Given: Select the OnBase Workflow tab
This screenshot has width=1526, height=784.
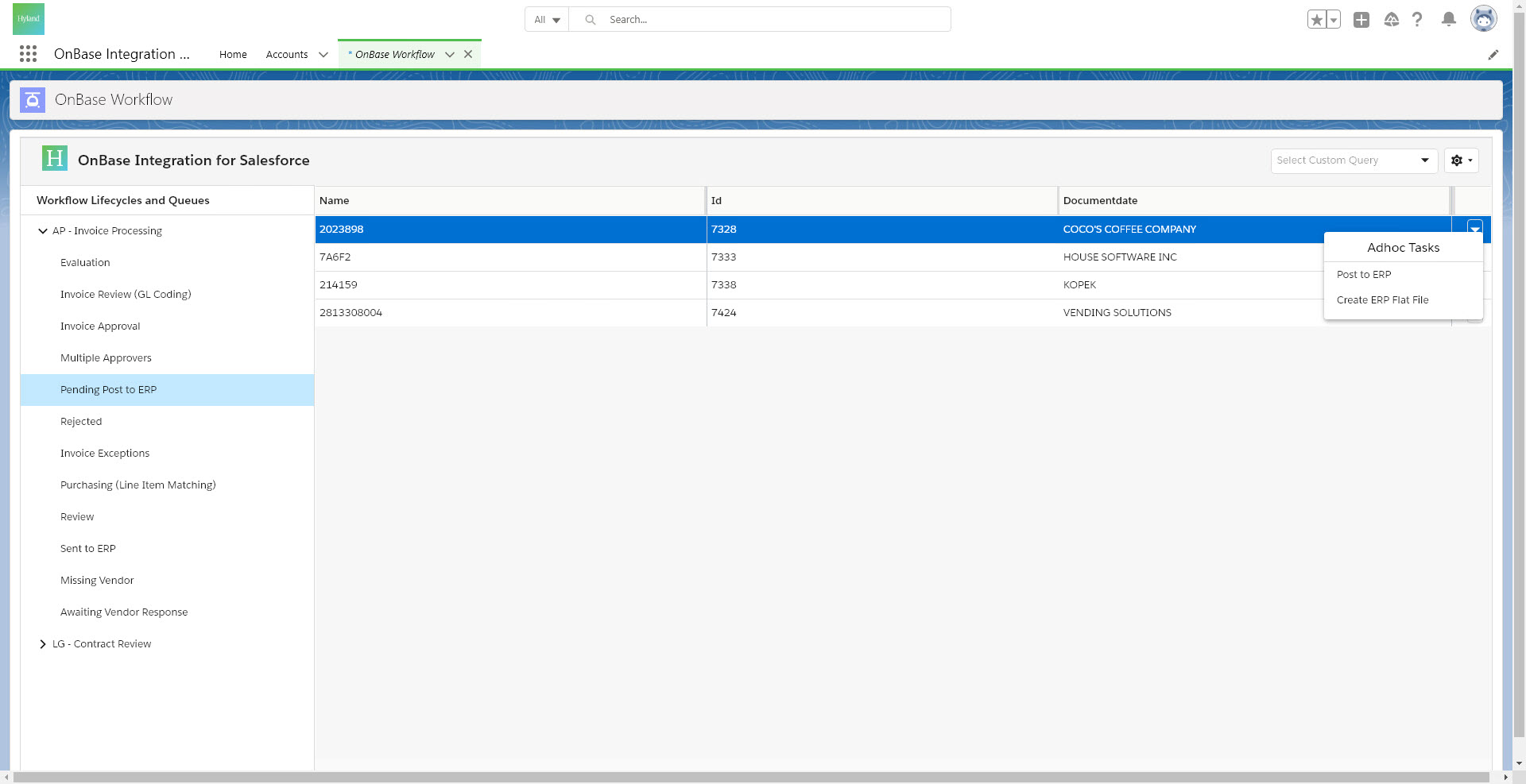Looking at the screenshot, I should (x=395, y=55).
